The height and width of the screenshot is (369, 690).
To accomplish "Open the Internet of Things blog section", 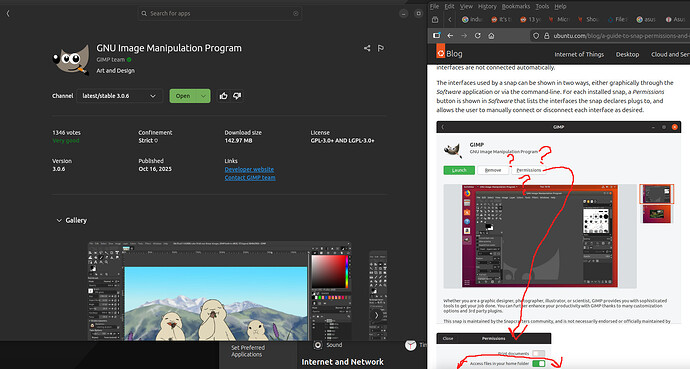I will (x=579, y=55).
